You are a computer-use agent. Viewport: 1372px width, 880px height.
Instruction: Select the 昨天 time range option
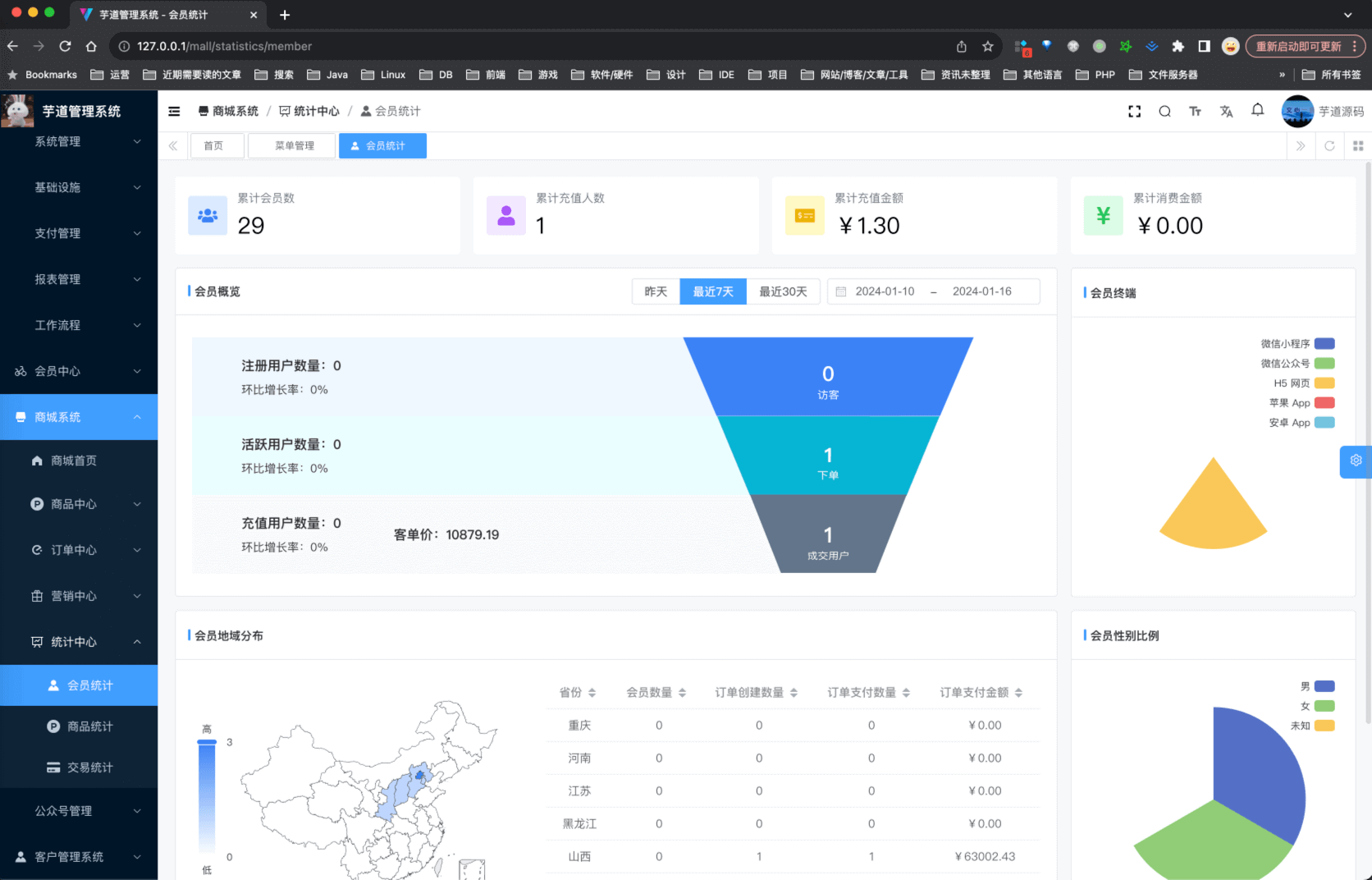point(656,291)
